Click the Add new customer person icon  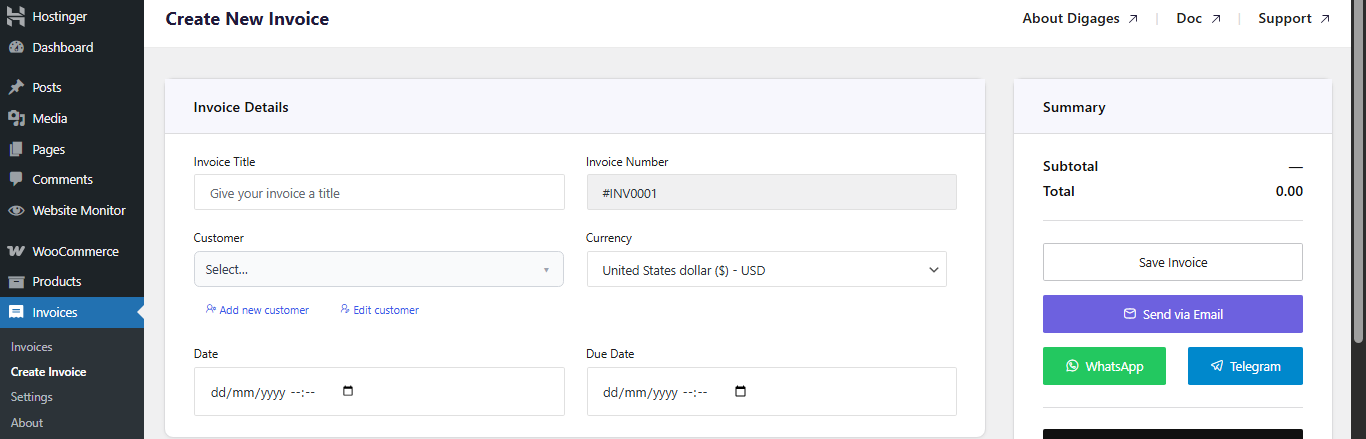[211, 309]
